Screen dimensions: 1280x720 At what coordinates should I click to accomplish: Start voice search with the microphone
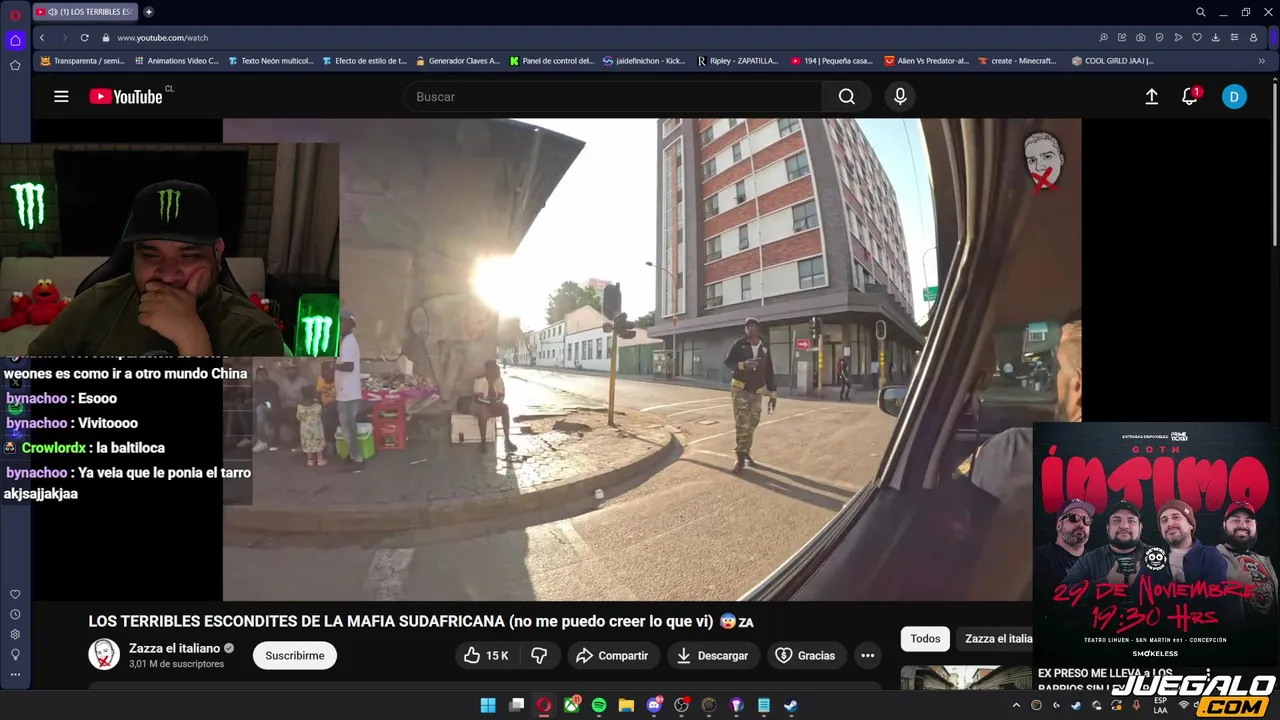[x=900, y=96]
